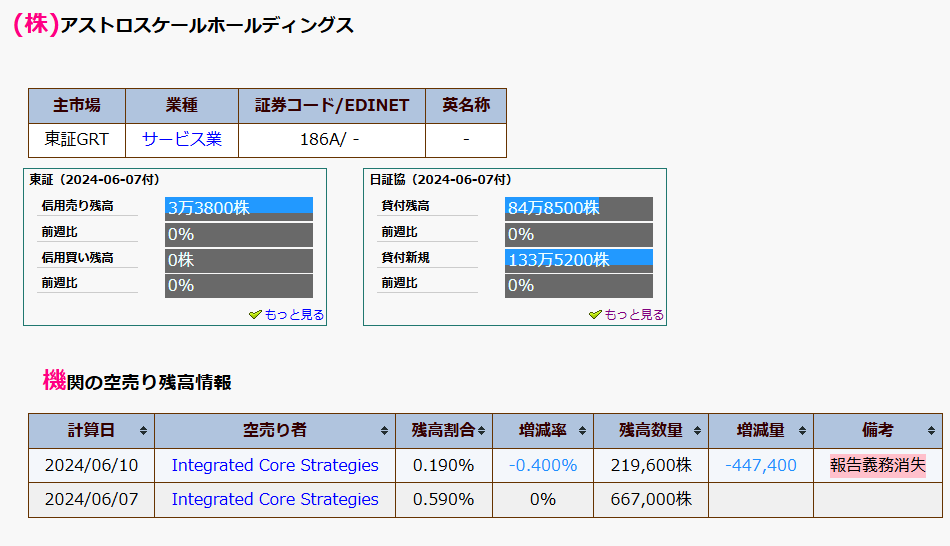Open Integrated Core Strategies link for 2024/06/07
950x546 pixels.
pos(275,499)
